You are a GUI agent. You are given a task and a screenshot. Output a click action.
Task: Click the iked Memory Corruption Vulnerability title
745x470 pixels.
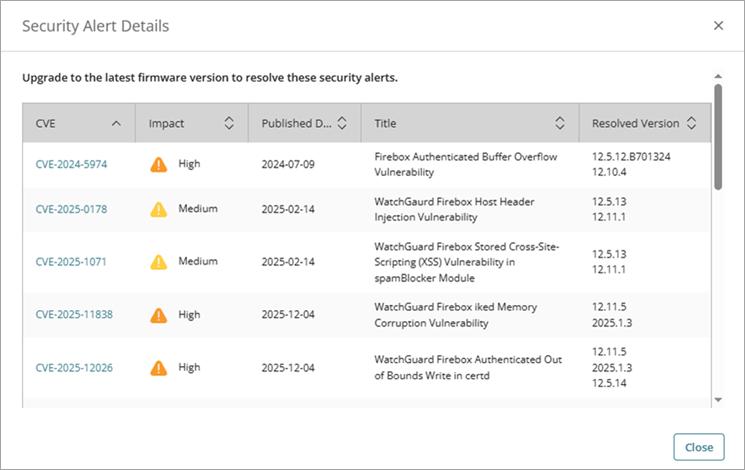(x=456, y=315)
